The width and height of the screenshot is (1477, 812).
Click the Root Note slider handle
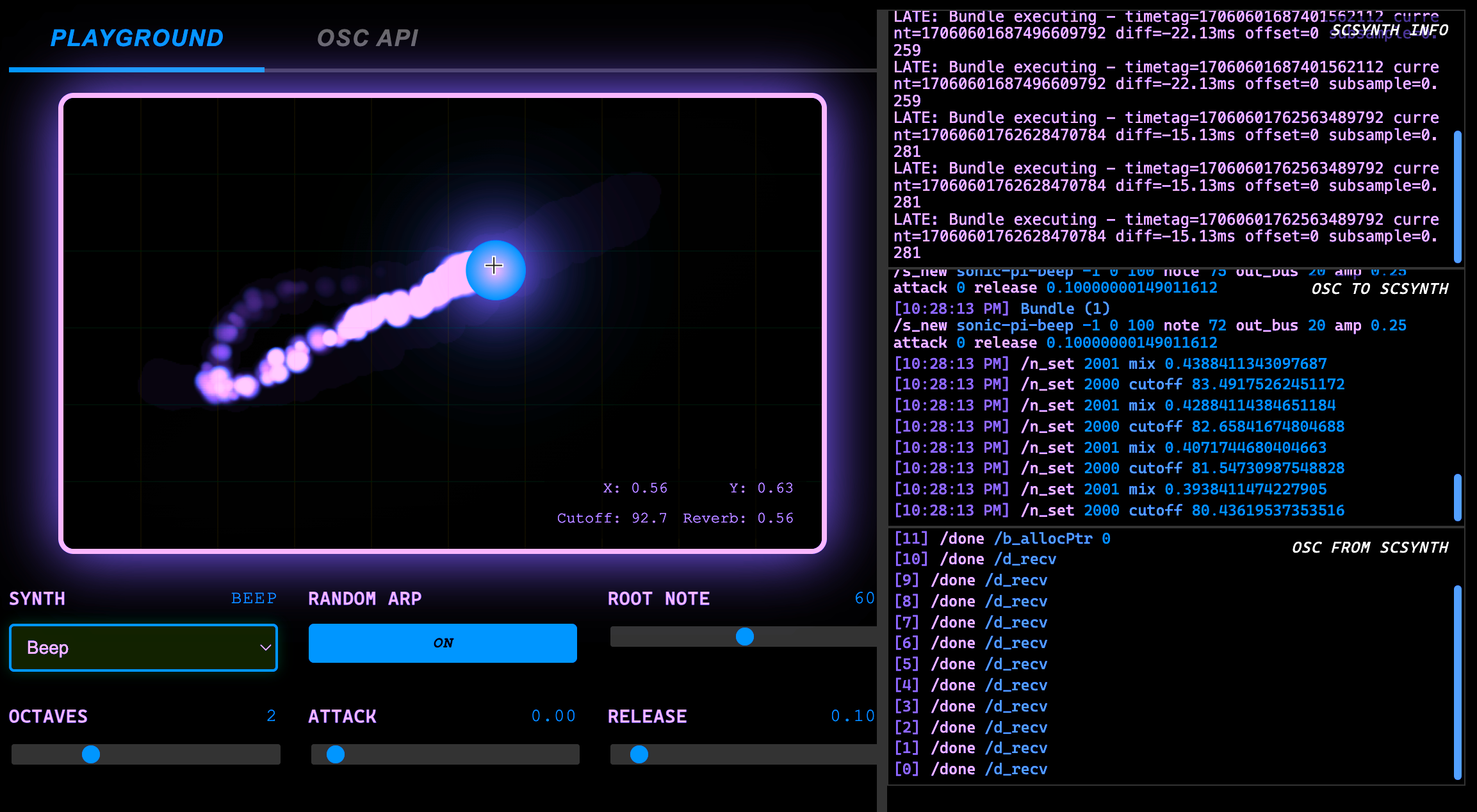(x=744, y=637)
